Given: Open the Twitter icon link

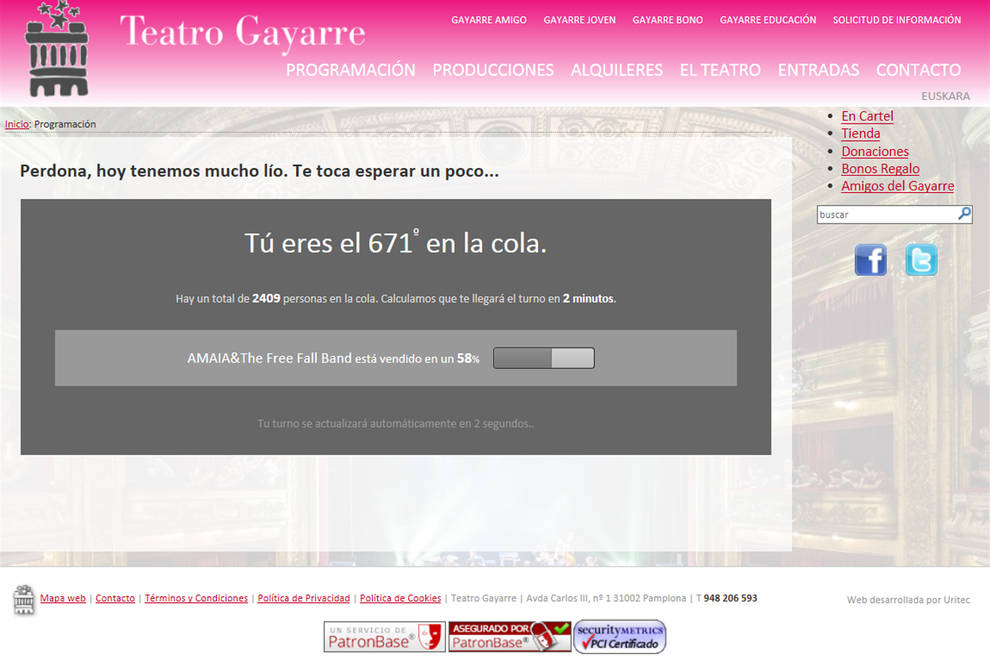Looking at the screenshot, I should pyautogui.click(x=921, y=260).
